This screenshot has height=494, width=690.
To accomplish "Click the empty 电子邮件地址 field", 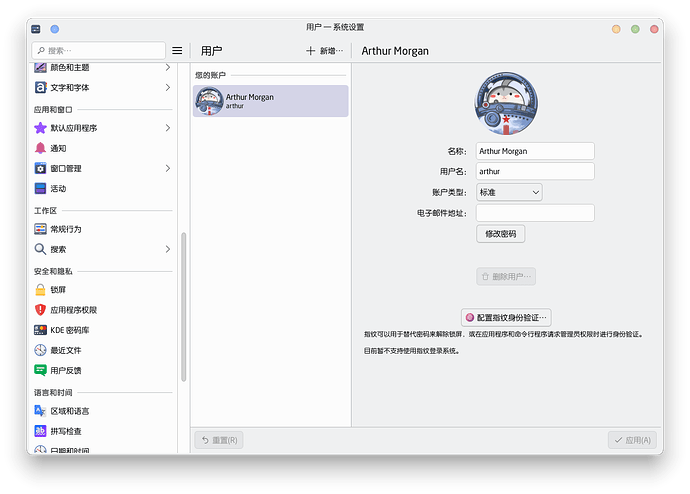I will click(x=535, y=213).
